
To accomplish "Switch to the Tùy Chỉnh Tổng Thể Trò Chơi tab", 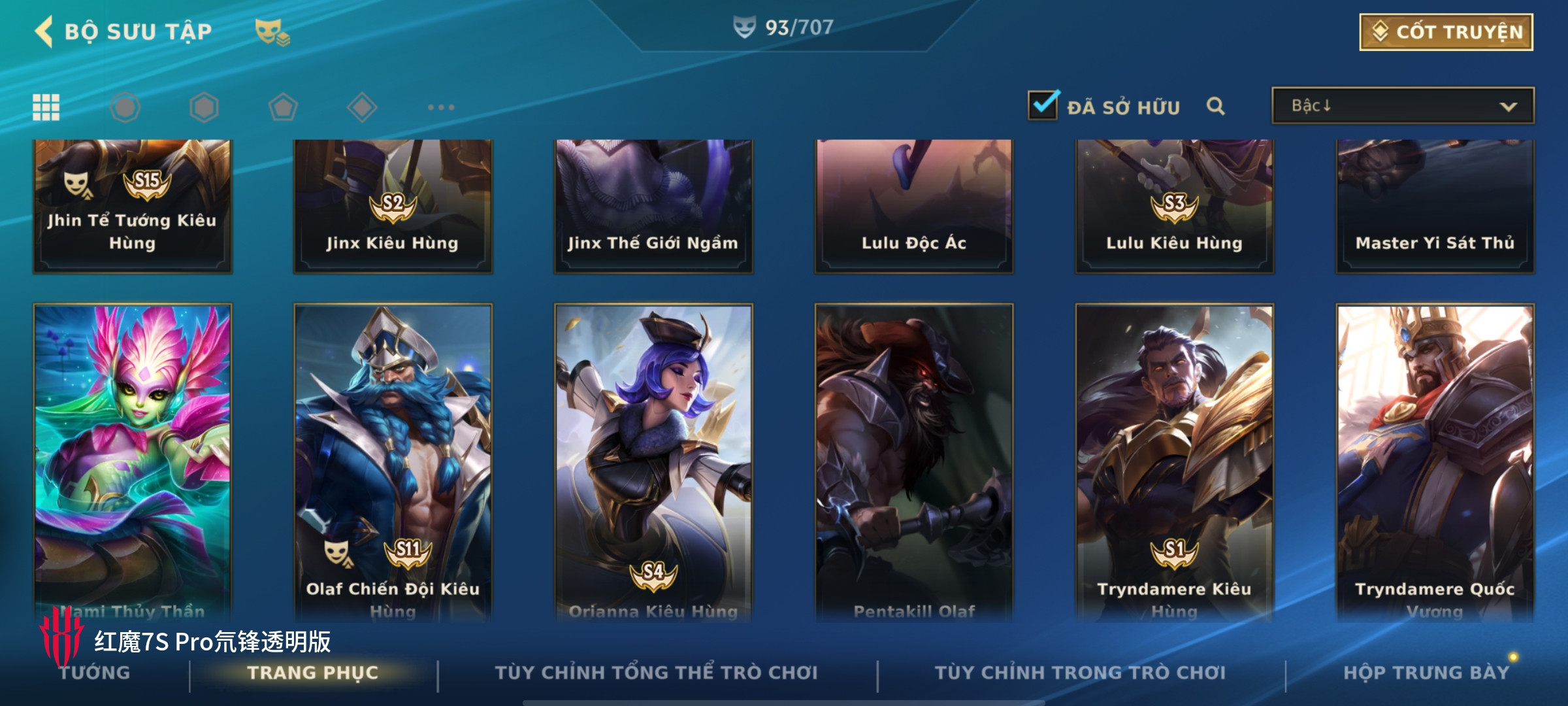I will coord(656,673).
